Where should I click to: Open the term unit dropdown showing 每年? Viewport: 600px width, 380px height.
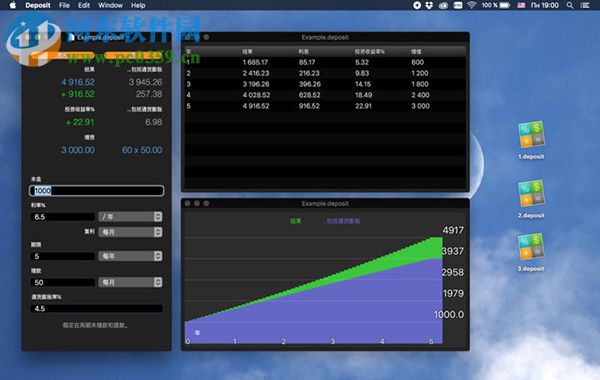130,256
